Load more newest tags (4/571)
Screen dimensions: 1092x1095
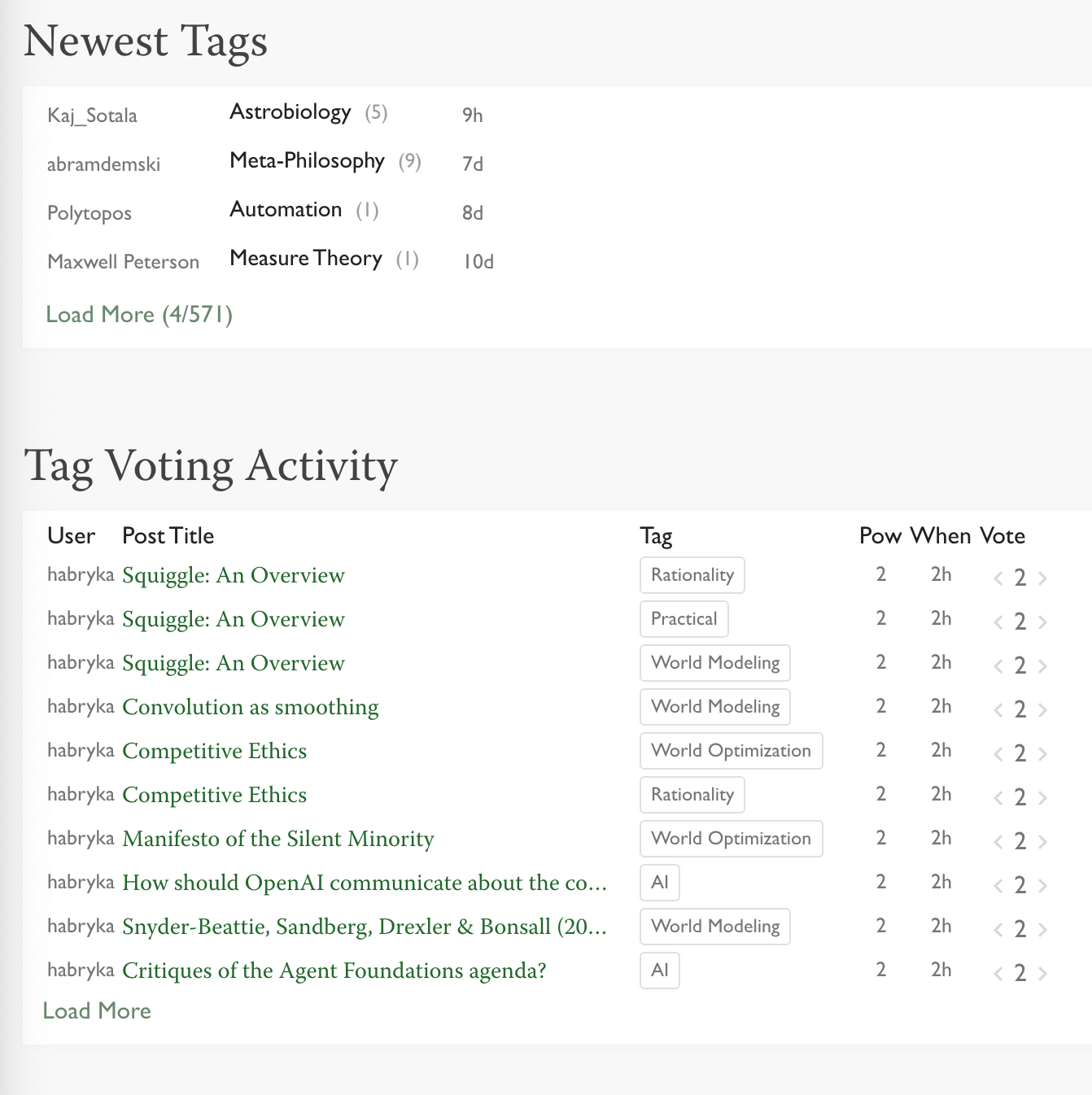tap(139, 315)
